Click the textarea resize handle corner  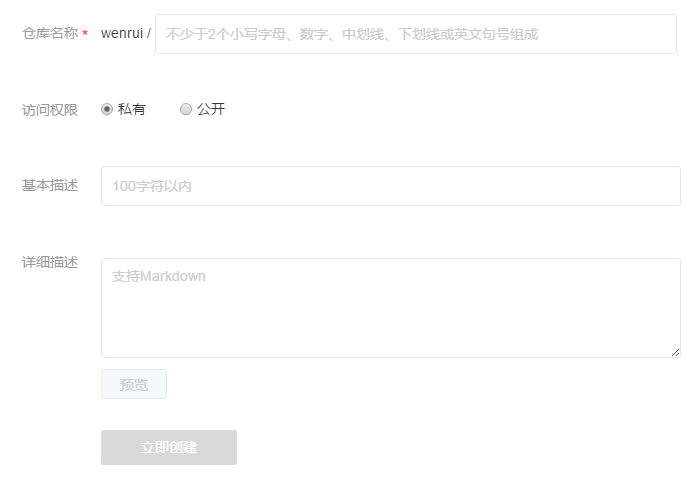(676, 352)
